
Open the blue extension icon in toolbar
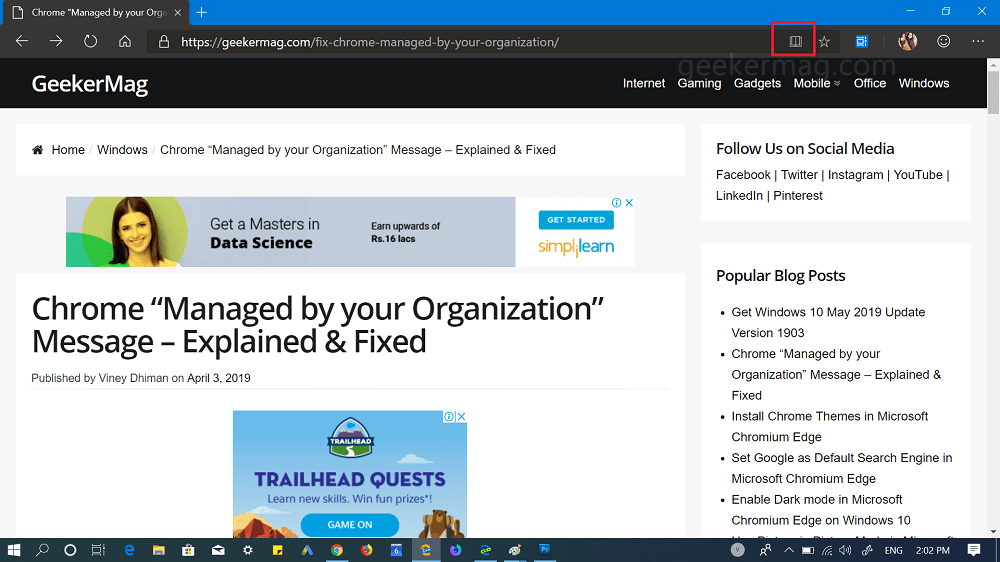(x=862, y=41)
